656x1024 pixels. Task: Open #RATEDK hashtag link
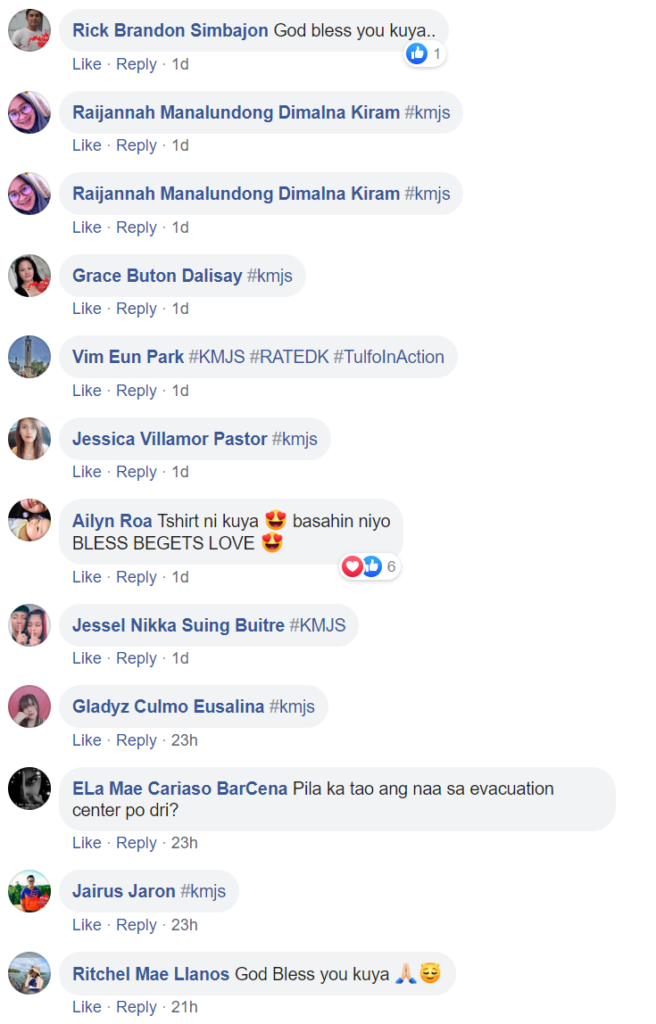289,357
